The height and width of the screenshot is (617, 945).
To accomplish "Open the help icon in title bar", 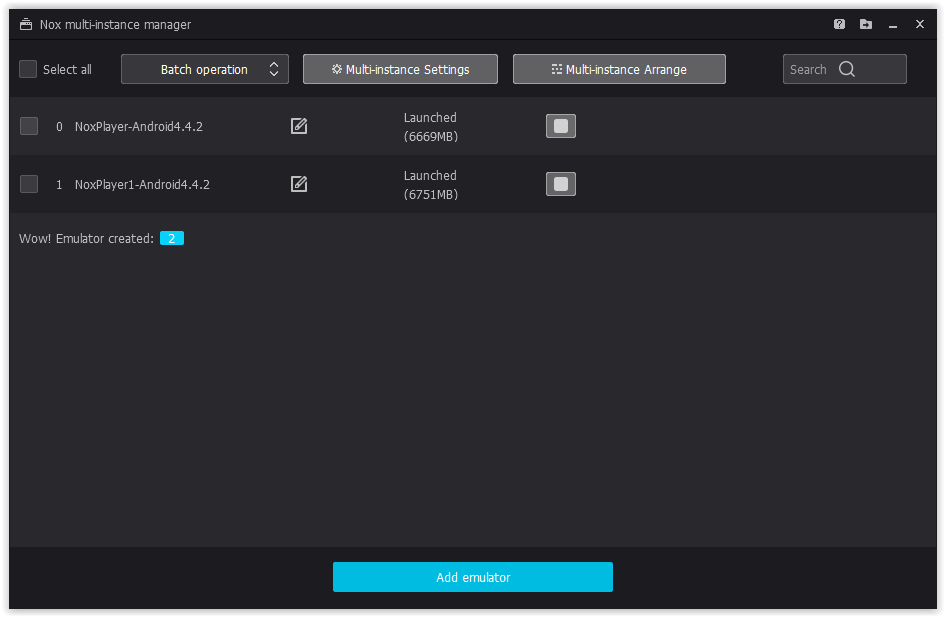I will pyautogui.click(x=839, y=24).
